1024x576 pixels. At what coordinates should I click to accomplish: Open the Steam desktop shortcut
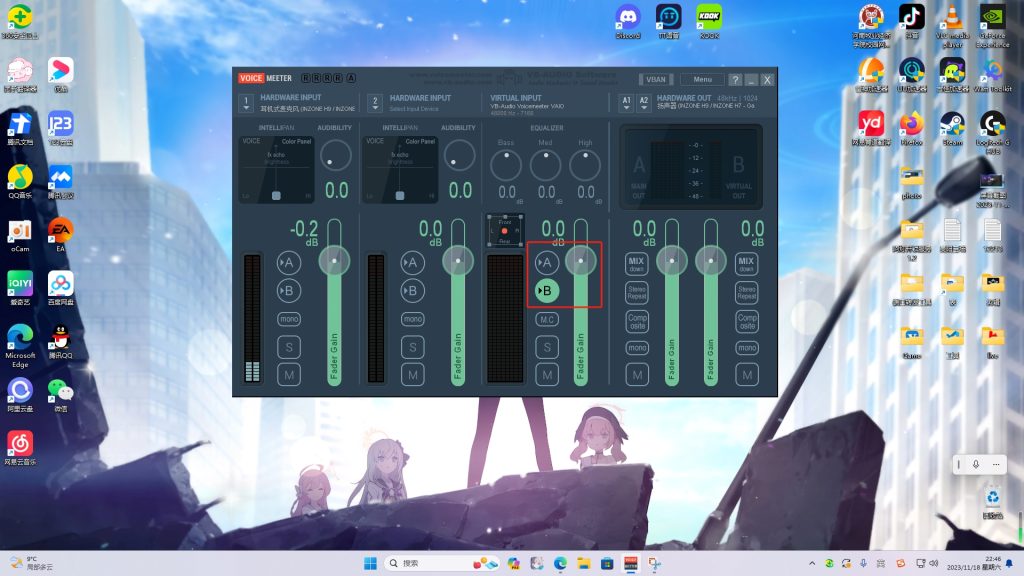pos(952,128)
